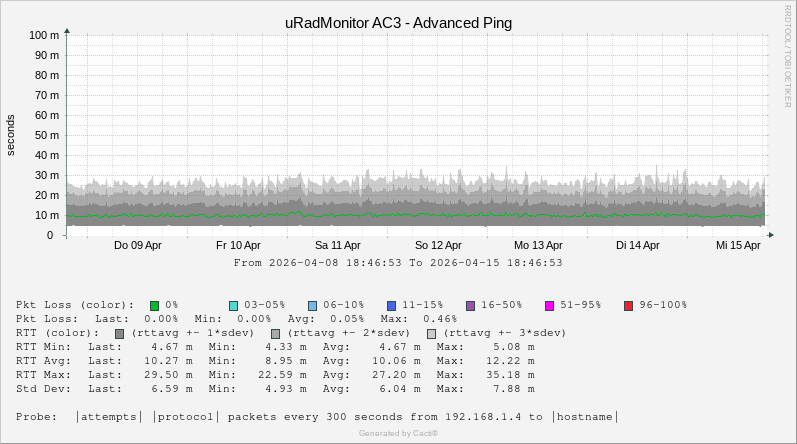Click the graph title uRadMonitor AC3
797x444 pixels.
pyautogui.click(x=398, y=23)
